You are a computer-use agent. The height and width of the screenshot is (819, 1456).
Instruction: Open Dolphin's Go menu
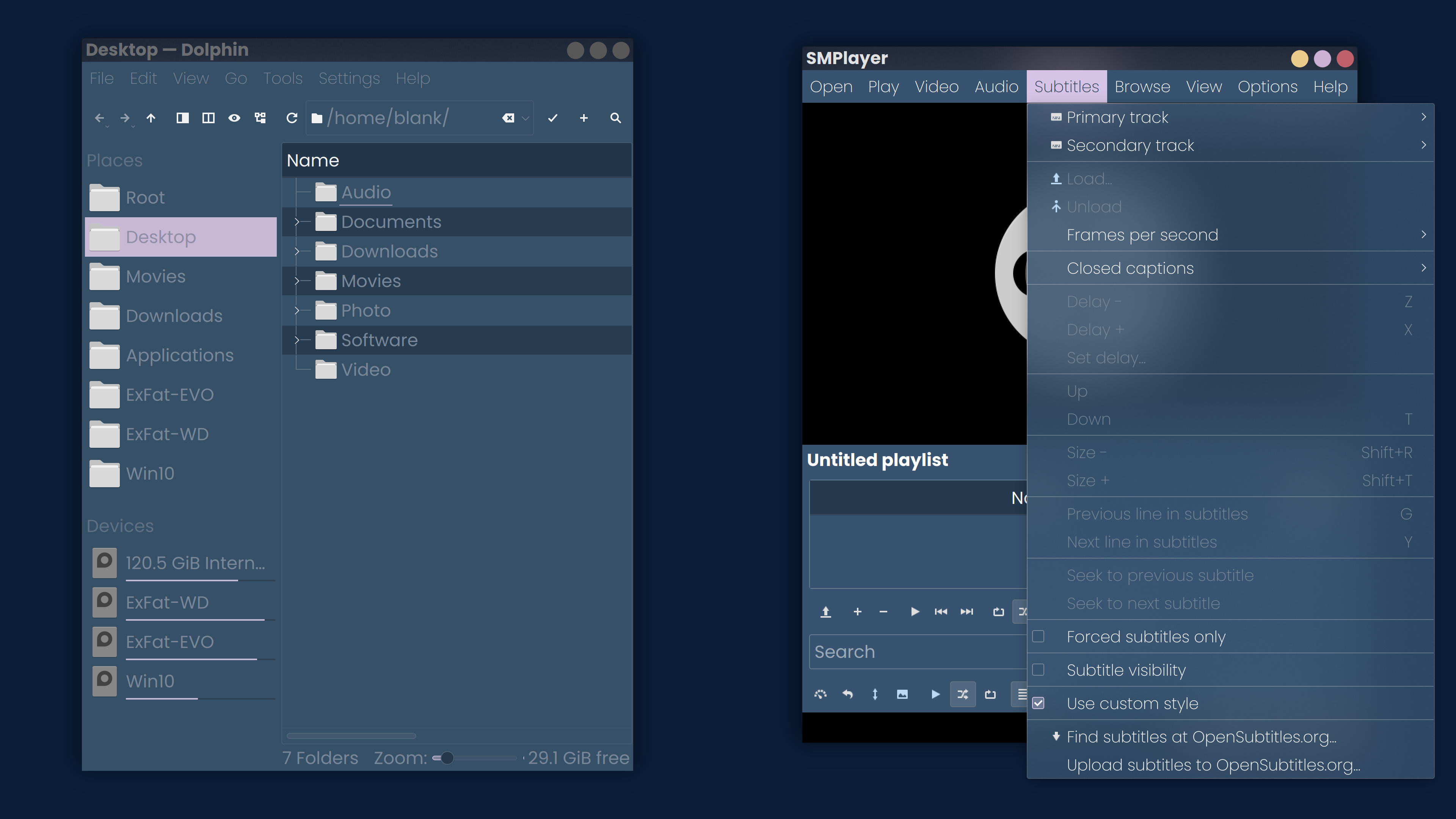[x=236, y=78]
